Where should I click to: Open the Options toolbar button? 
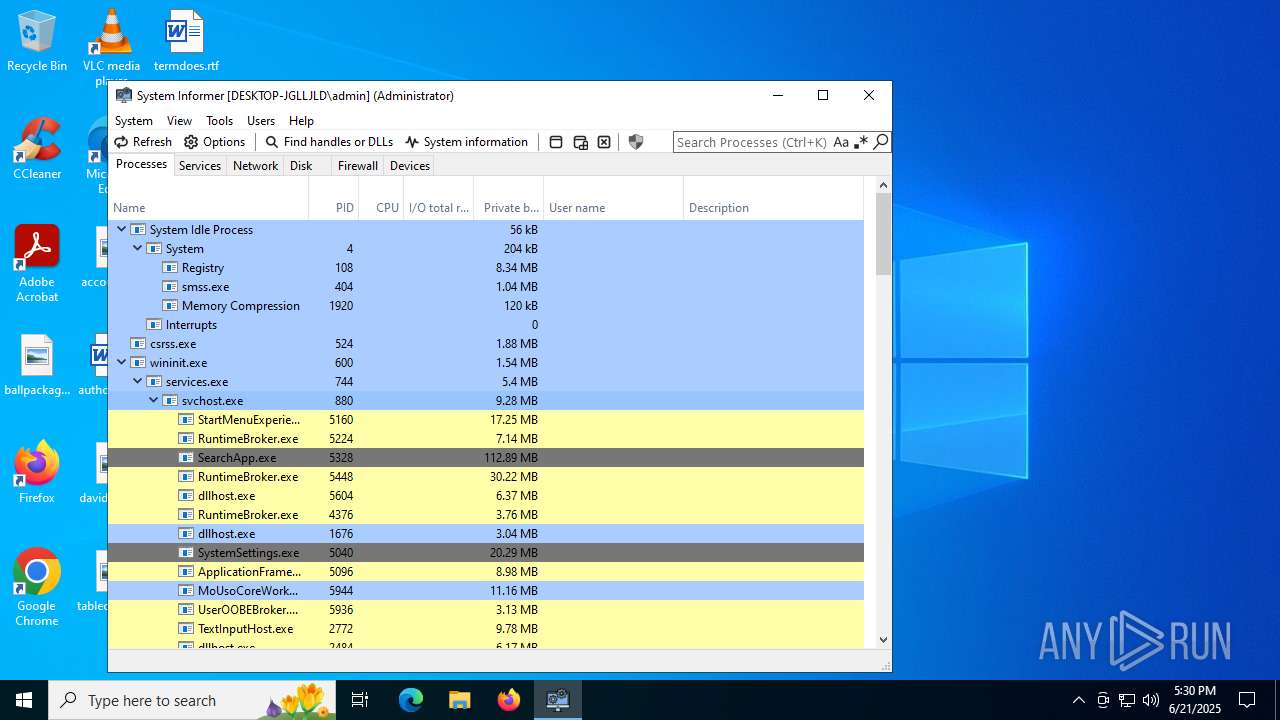point(215,142)
